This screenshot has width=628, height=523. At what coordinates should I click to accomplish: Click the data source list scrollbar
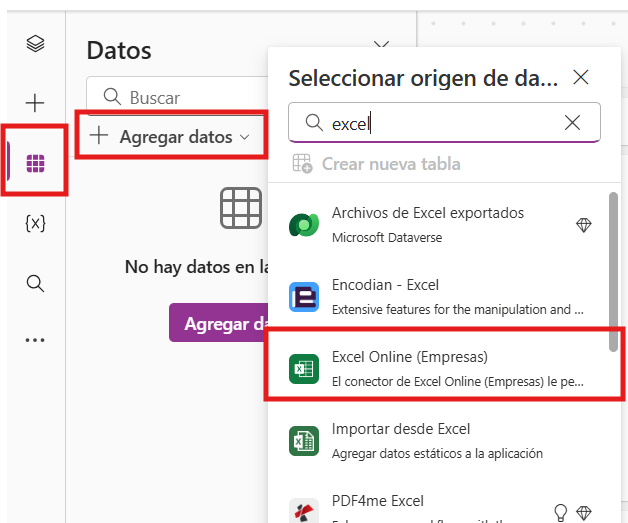[x=613, y=270]
